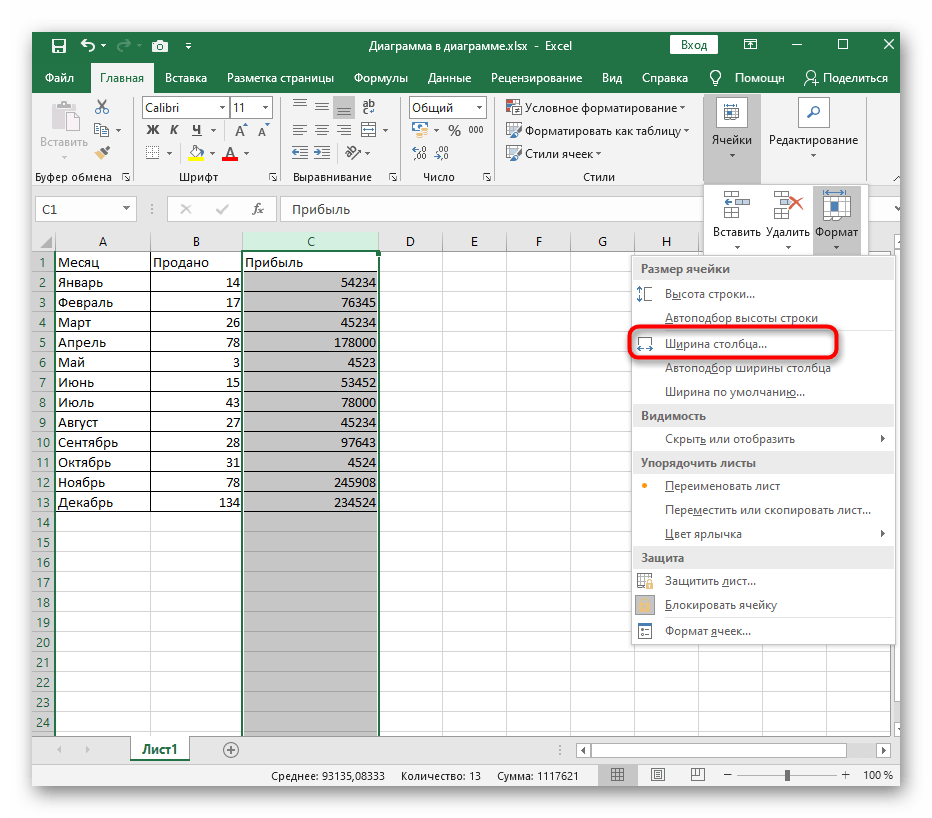This screenshot has width=932, height=818.
Task: Select Ширина столбца menu item
Action: [x=763, y=344]
